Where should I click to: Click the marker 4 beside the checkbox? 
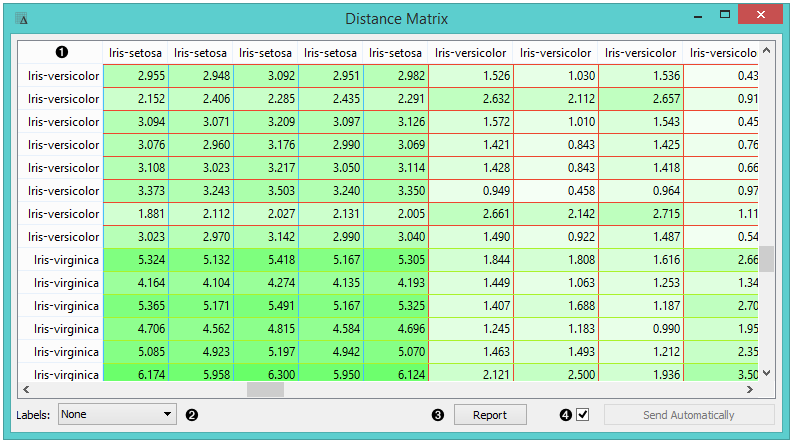pyautogui.click(x=566, y=415)
